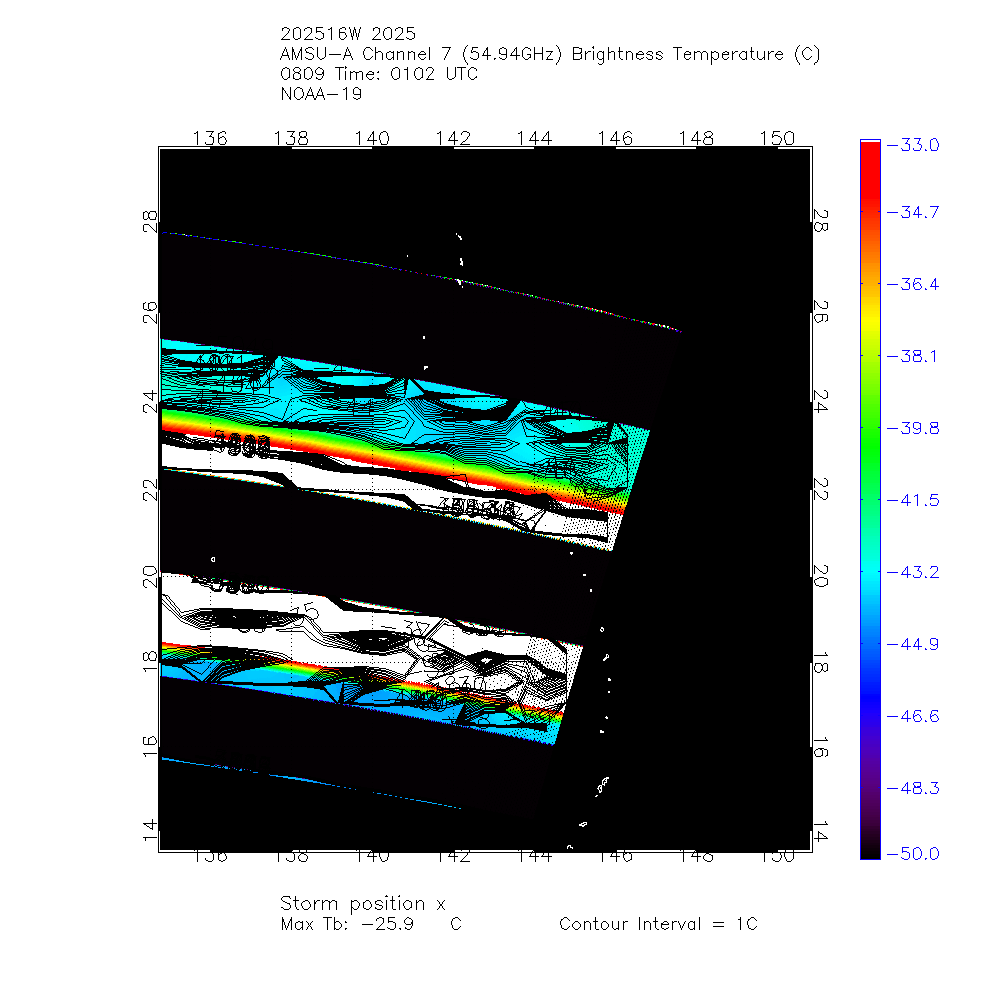
Task: Select the "Max Tb: -25.9 C" text
Action: click(x=371, y=924)
